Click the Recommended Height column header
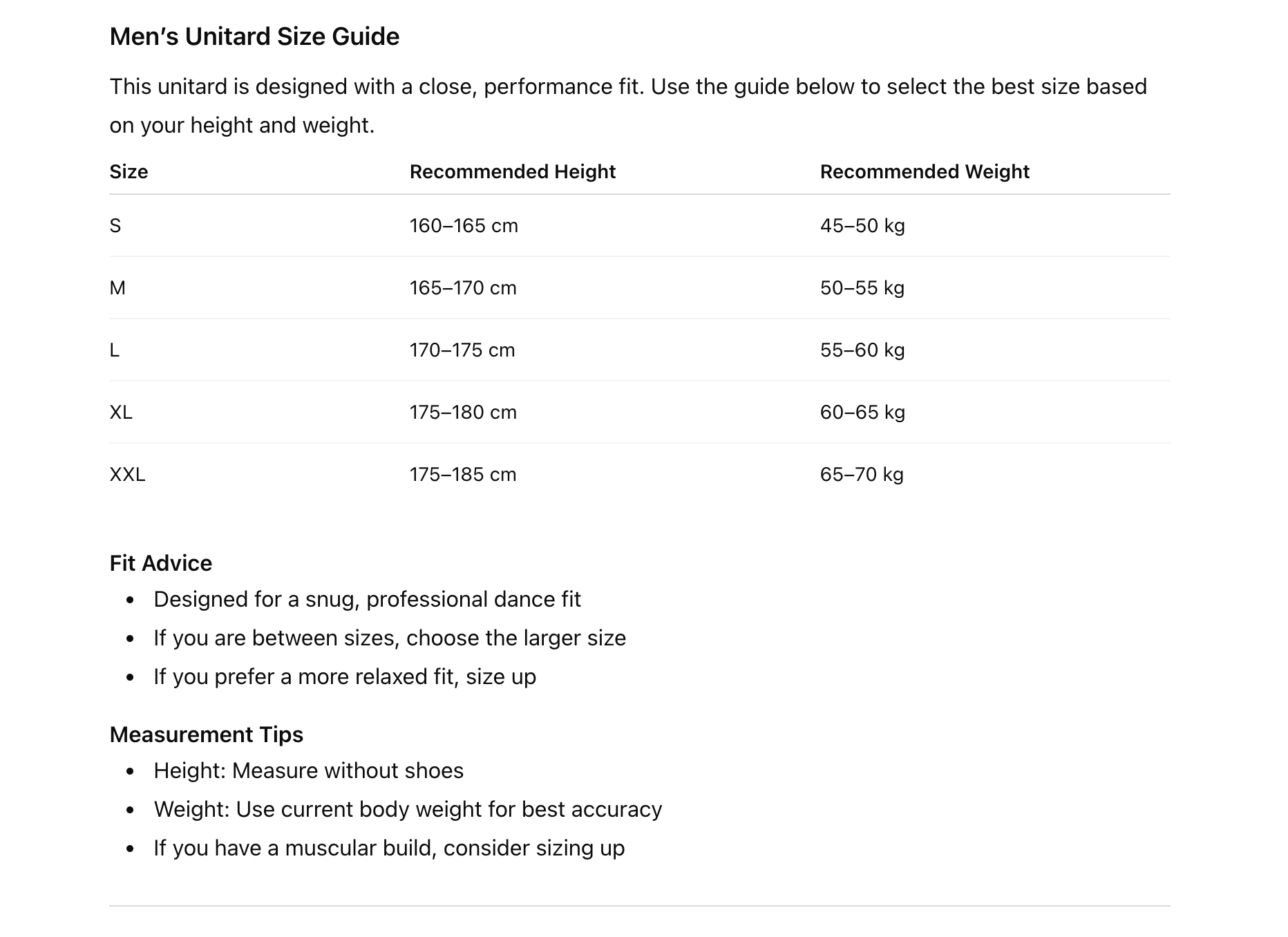Viewport: 1288px width, 937px height. (512, 171)
